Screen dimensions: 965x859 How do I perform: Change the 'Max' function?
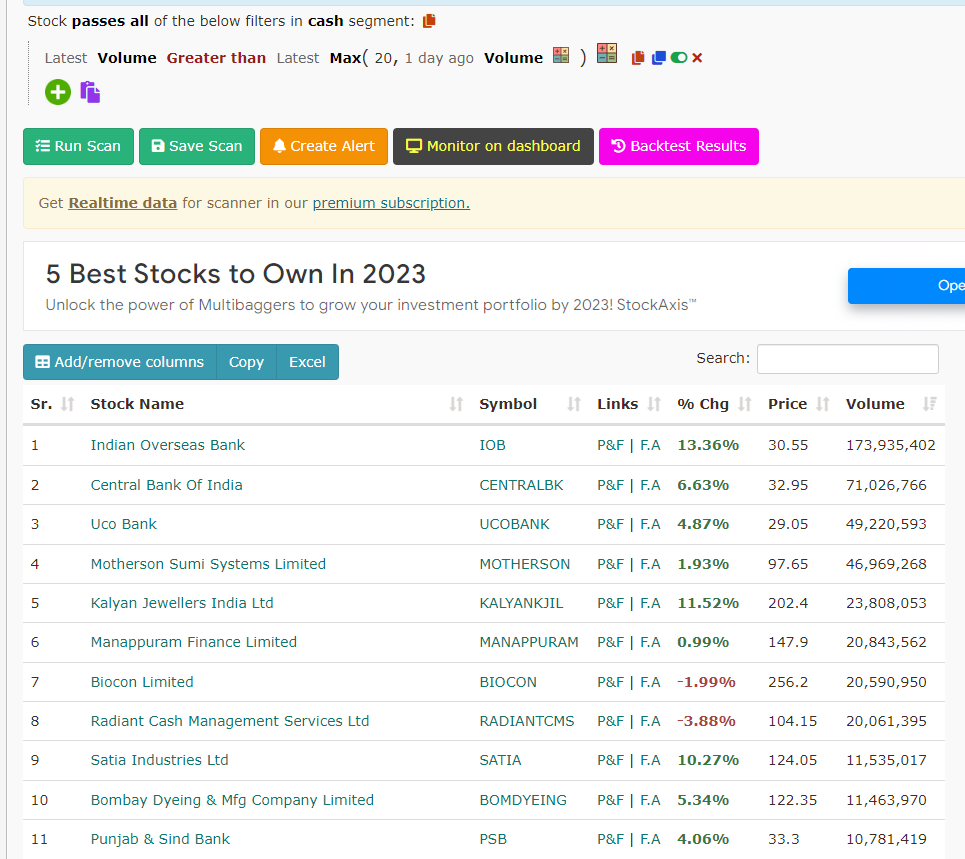pos(345,58)
